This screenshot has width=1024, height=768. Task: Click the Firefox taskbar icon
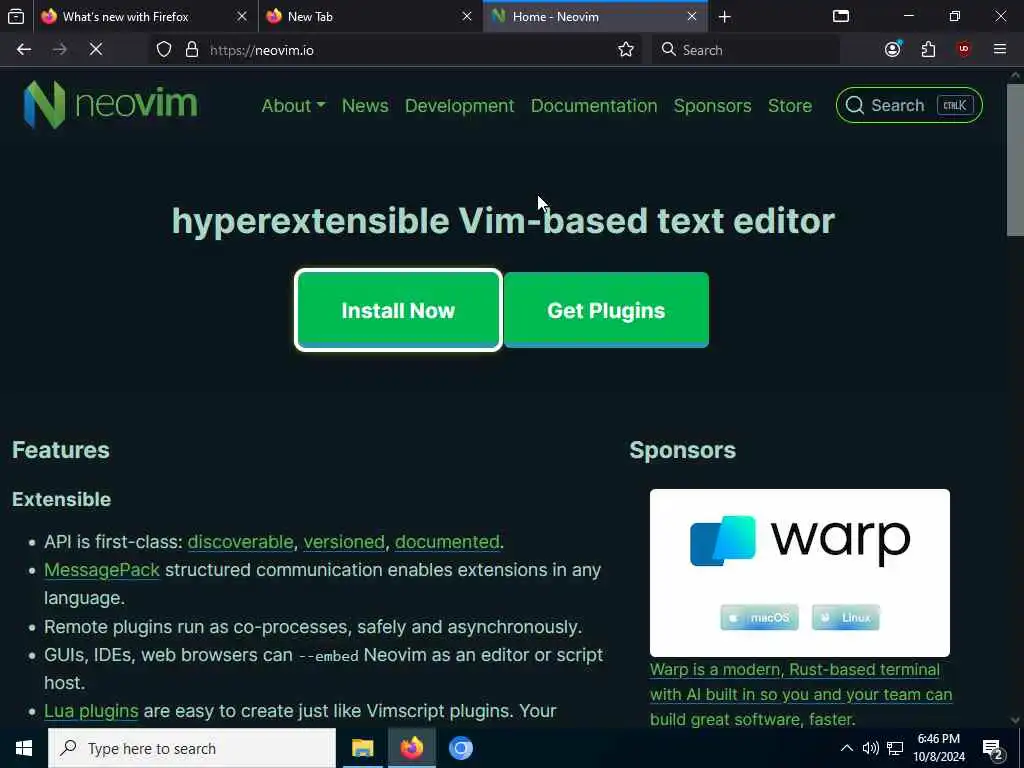411,748
